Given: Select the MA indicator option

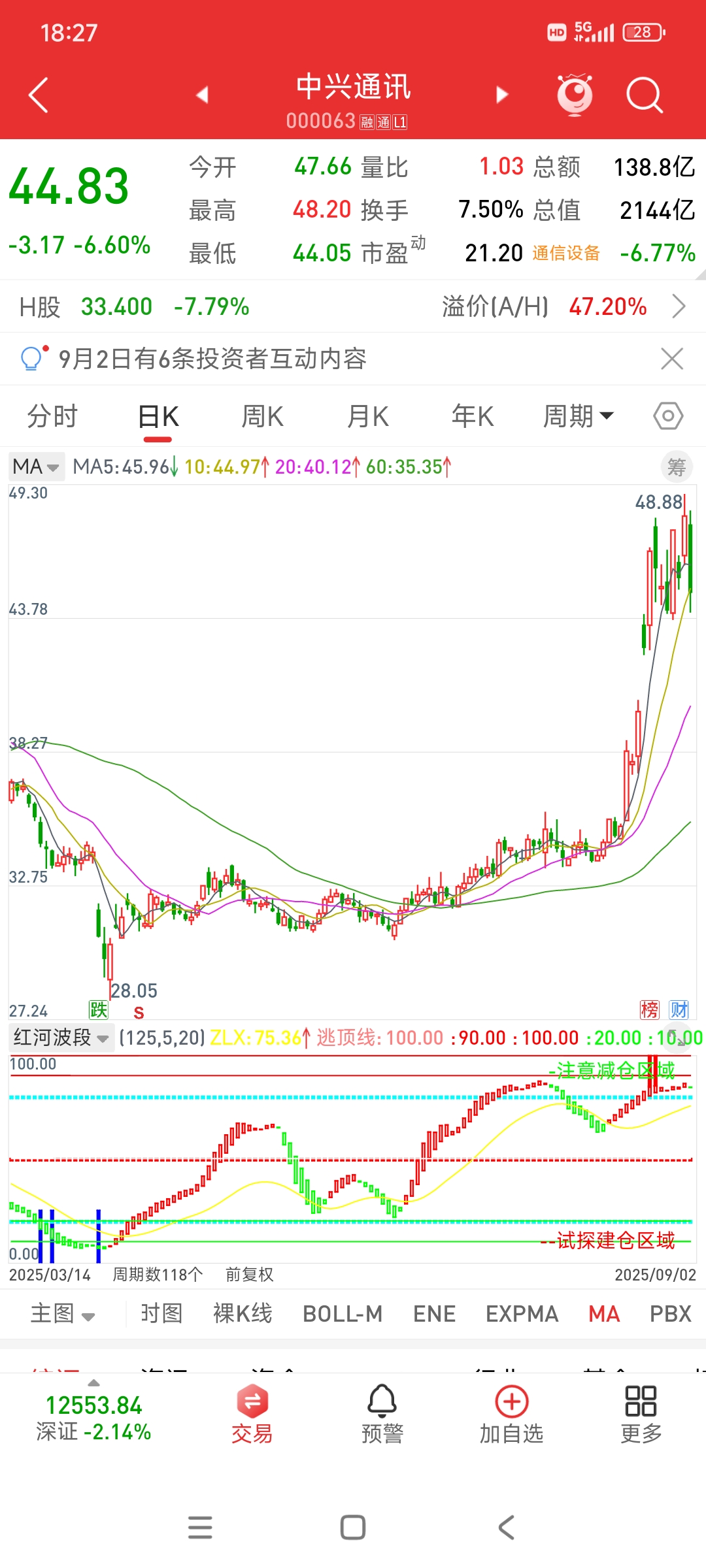Looking at the screenshot, I should click(604, 1314).
